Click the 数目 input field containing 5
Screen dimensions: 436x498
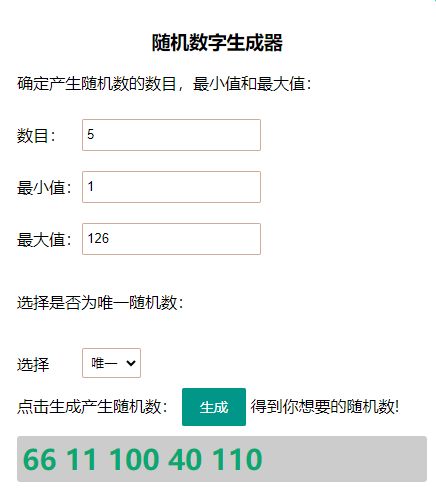(171, 135)
